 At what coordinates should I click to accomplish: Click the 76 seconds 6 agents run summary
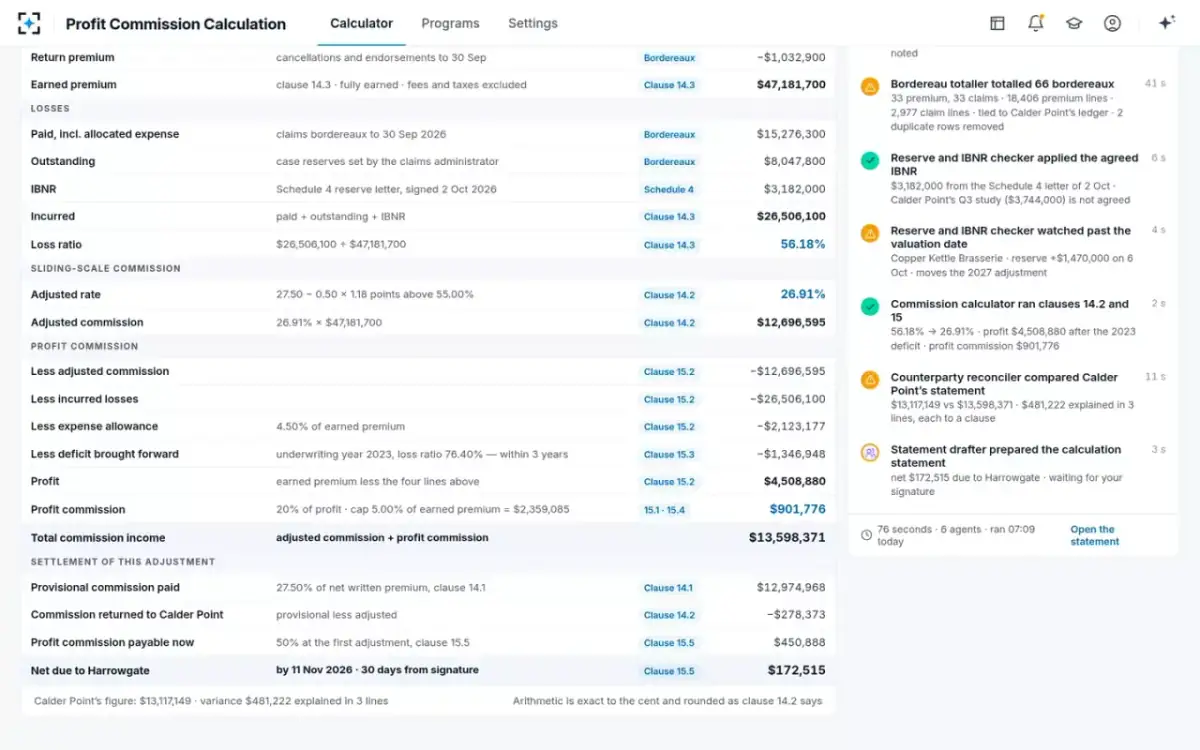pyautogui.click(x=956, y=535)
